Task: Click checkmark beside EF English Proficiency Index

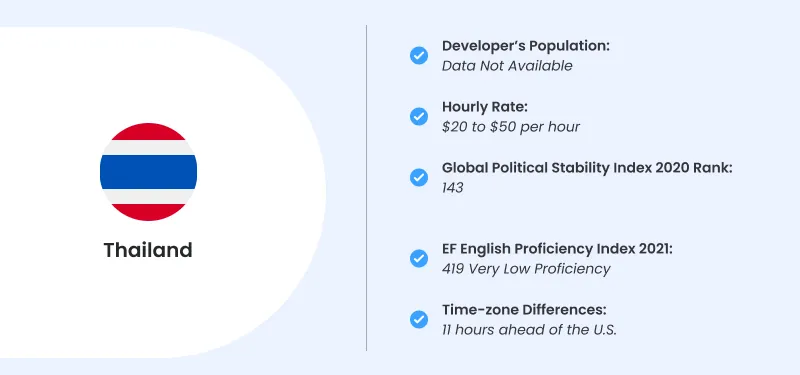Action: pos(419,259)
